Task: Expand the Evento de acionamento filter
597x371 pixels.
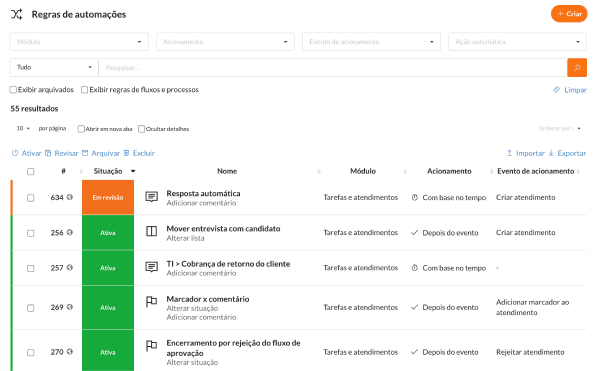Action: [x=371, y=42]
